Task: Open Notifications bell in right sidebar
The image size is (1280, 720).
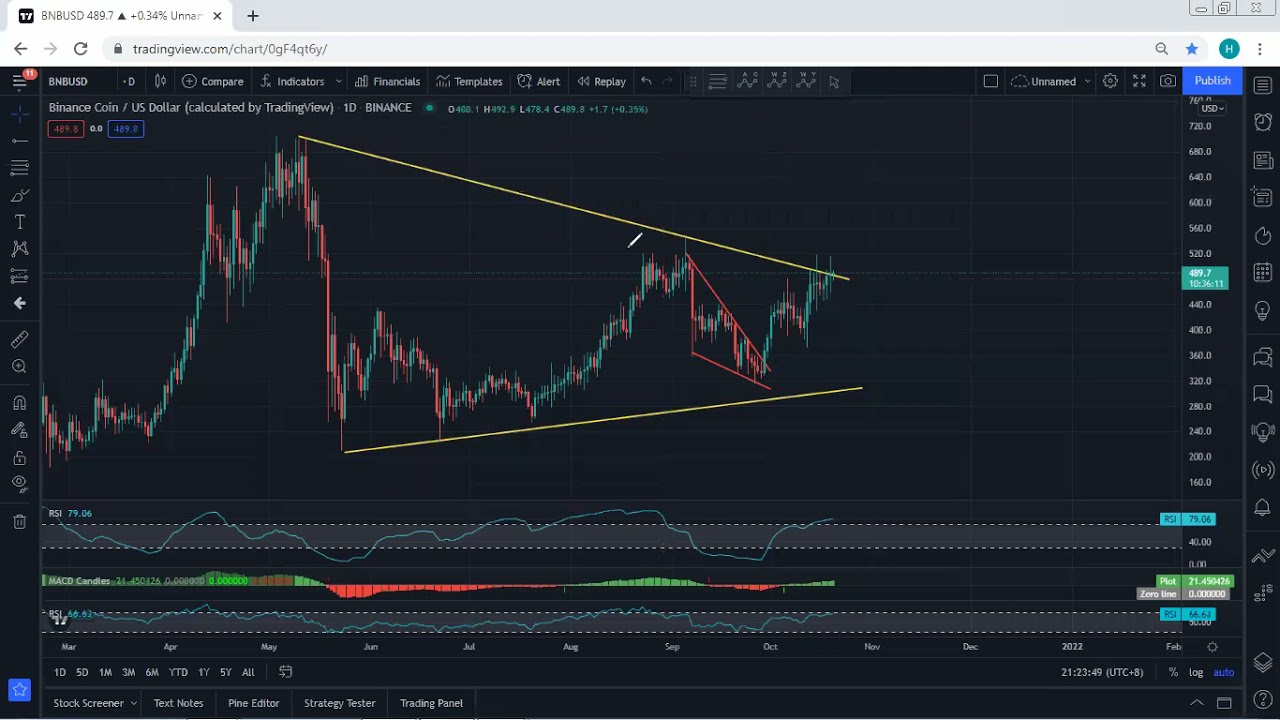Action: [1262, 509]
